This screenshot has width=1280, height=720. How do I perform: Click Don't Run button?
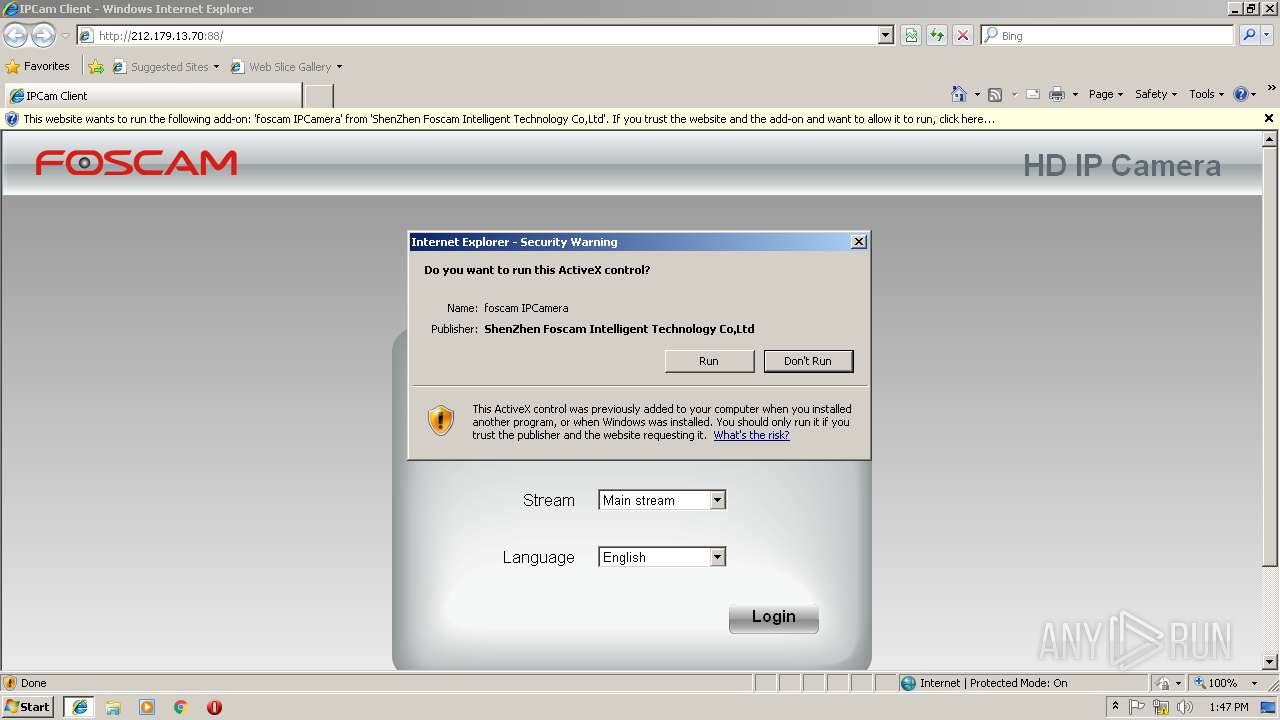click(x=808, y=361)
